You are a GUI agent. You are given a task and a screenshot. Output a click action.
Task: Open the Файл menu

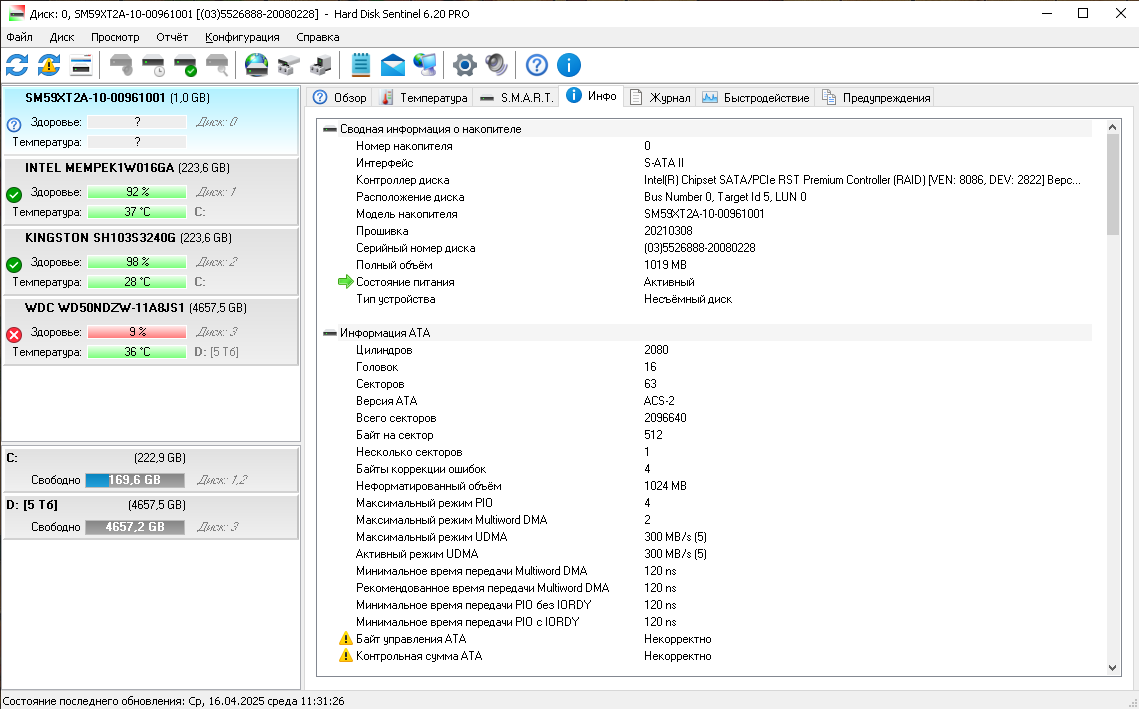click(x=20, y=37)
